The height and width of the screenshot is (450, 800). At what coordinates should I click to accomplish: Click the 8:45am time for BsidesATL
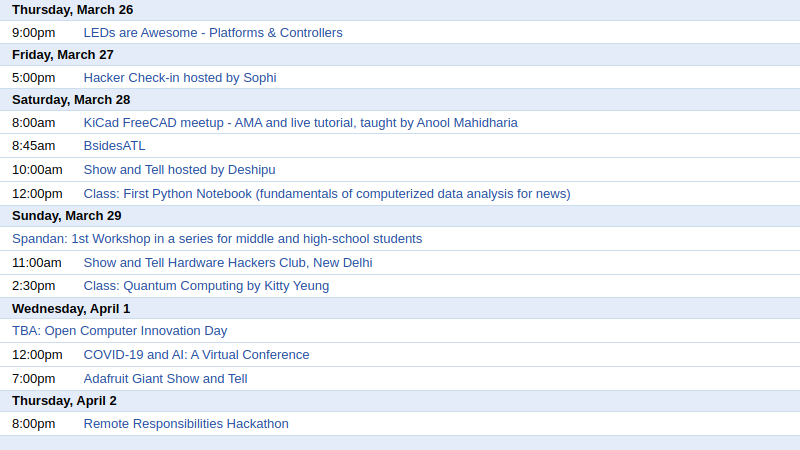[34, 146]
